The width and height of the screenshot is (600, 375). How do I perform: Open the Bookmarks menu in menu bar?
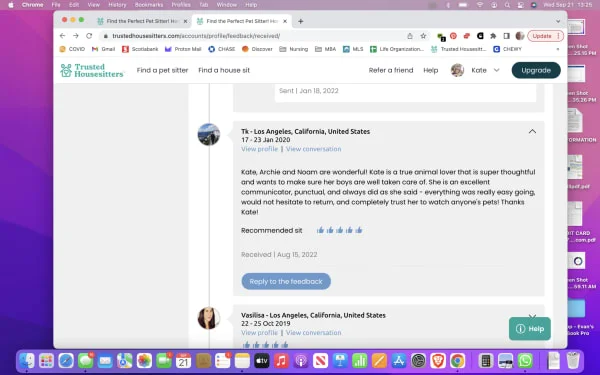pyautogui.click(x=149, y=5)
